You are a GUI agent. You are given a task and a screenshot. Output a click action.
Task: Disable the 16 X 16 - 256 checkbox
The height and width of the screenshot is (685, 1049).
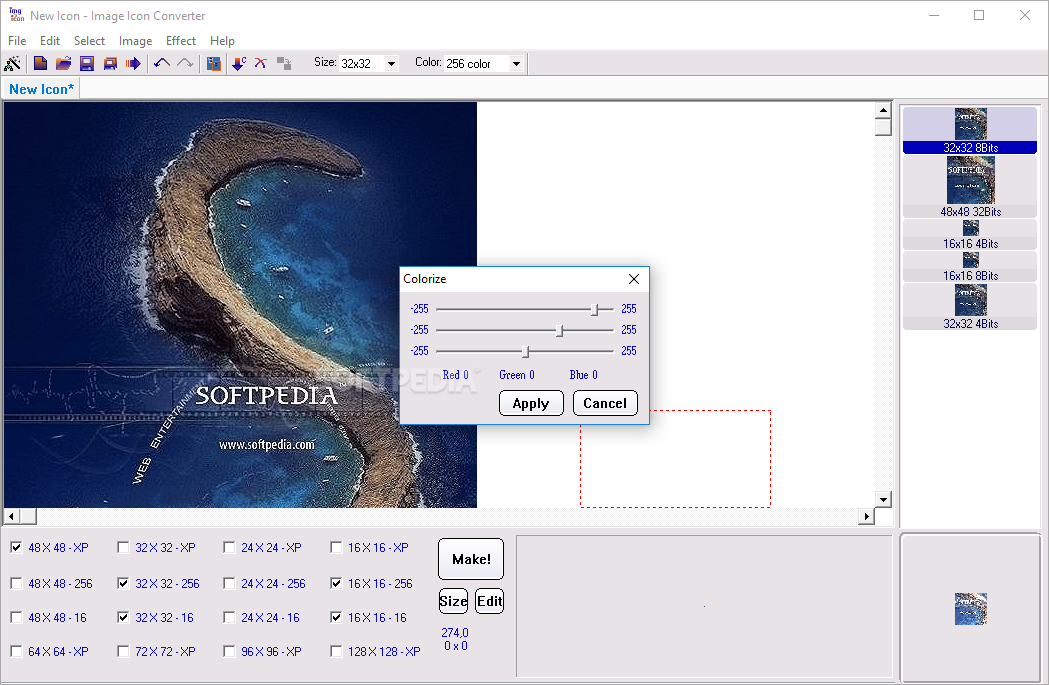point(336,582)
